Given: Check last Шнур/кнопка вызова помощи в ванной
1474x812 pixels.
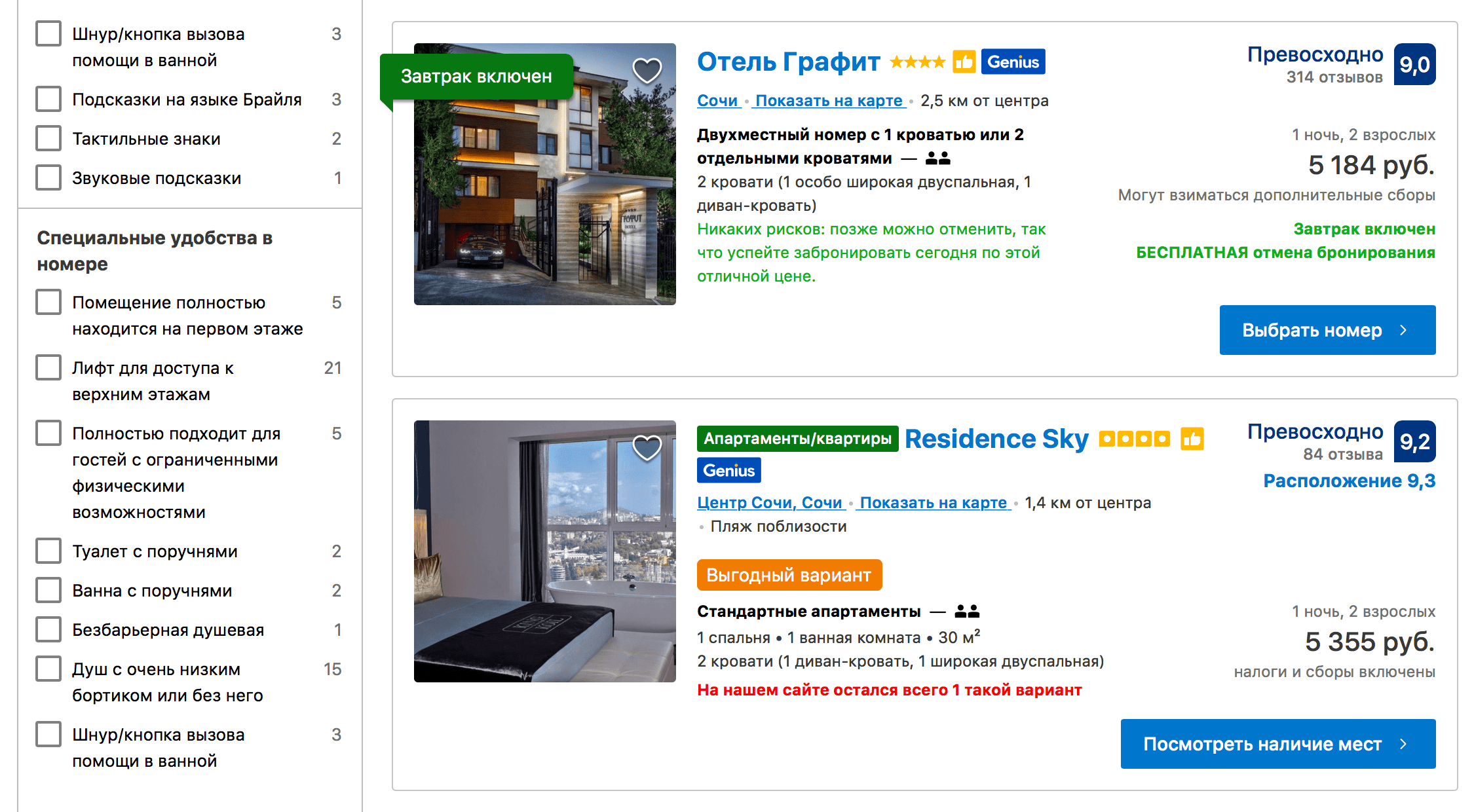Looking at the screenshot, I should 48,734.
